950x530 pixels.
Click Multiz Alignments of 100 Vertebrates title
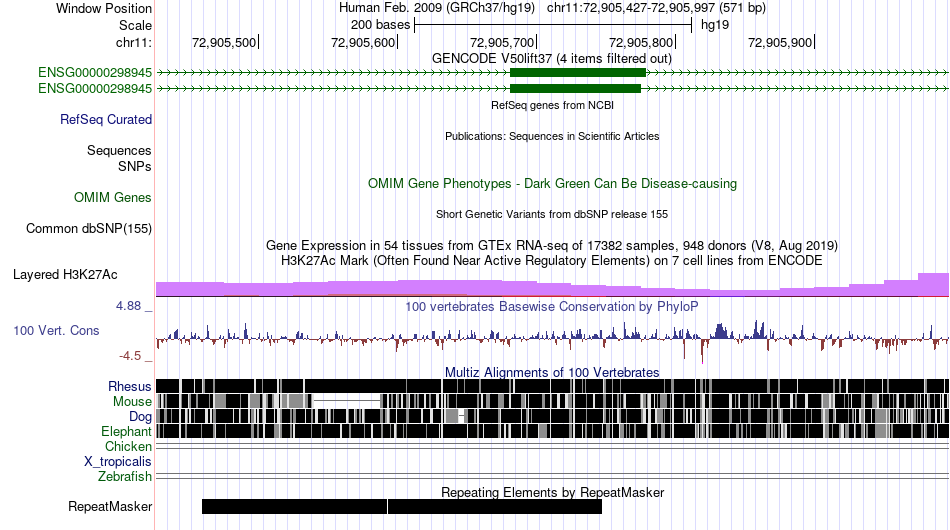click(552, 373)
